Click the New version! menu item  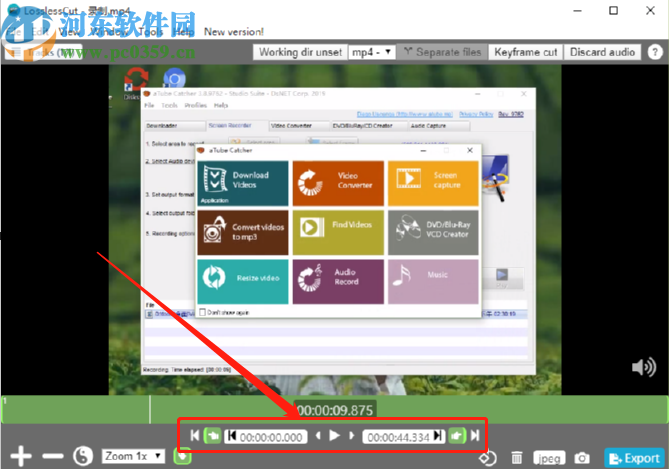(x=234, y=32)
